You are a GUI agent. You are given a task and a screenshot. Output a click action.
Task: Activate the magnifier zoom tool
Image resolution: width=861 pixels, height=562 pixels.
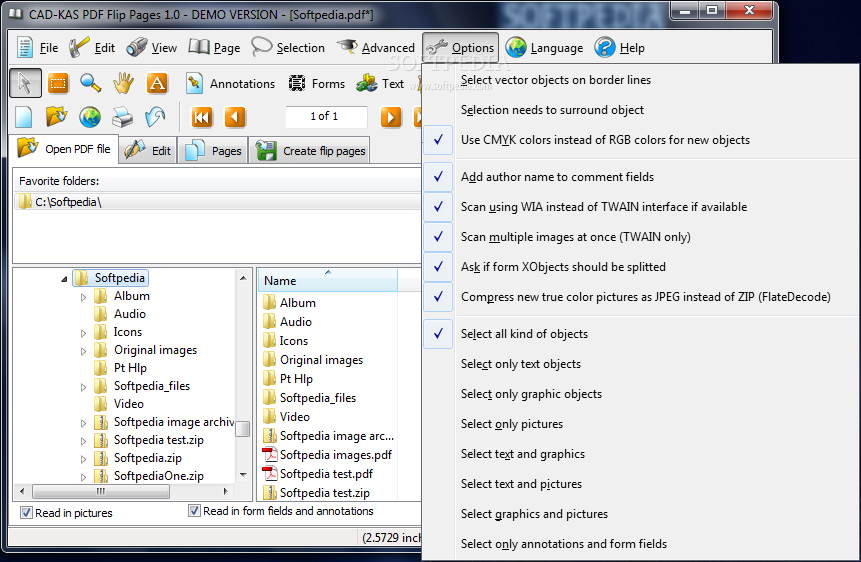coord(91,83)
